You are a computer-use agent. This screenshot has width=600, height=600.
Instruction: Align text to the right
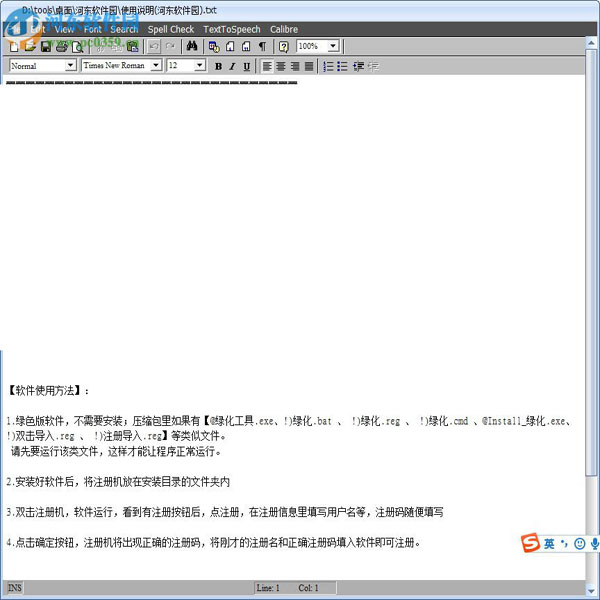(x=295, y=67)
